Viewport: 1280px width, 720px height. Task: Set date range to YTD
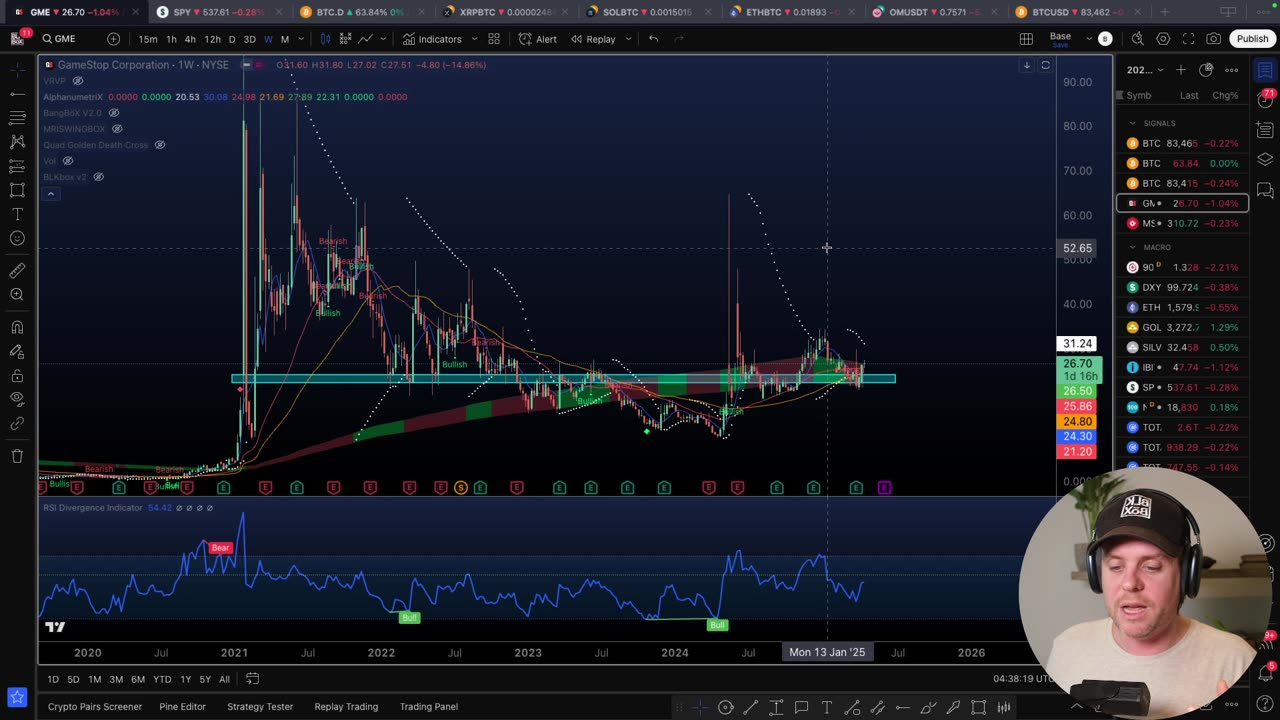click(x=162, y=679)
